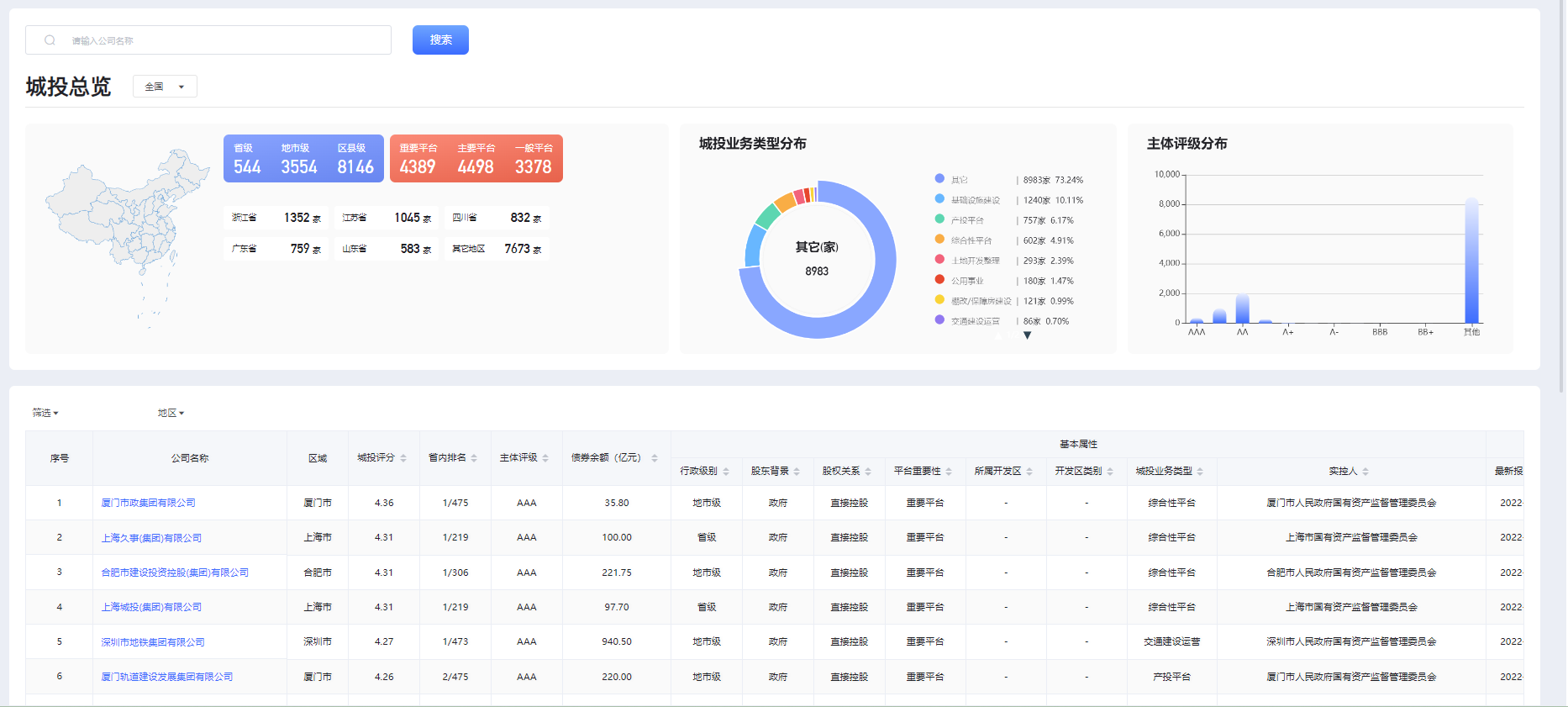This screenshot has width=1568, height=707.
Task: Click the 221.75 bond balance cell
Action: [617, 572]
